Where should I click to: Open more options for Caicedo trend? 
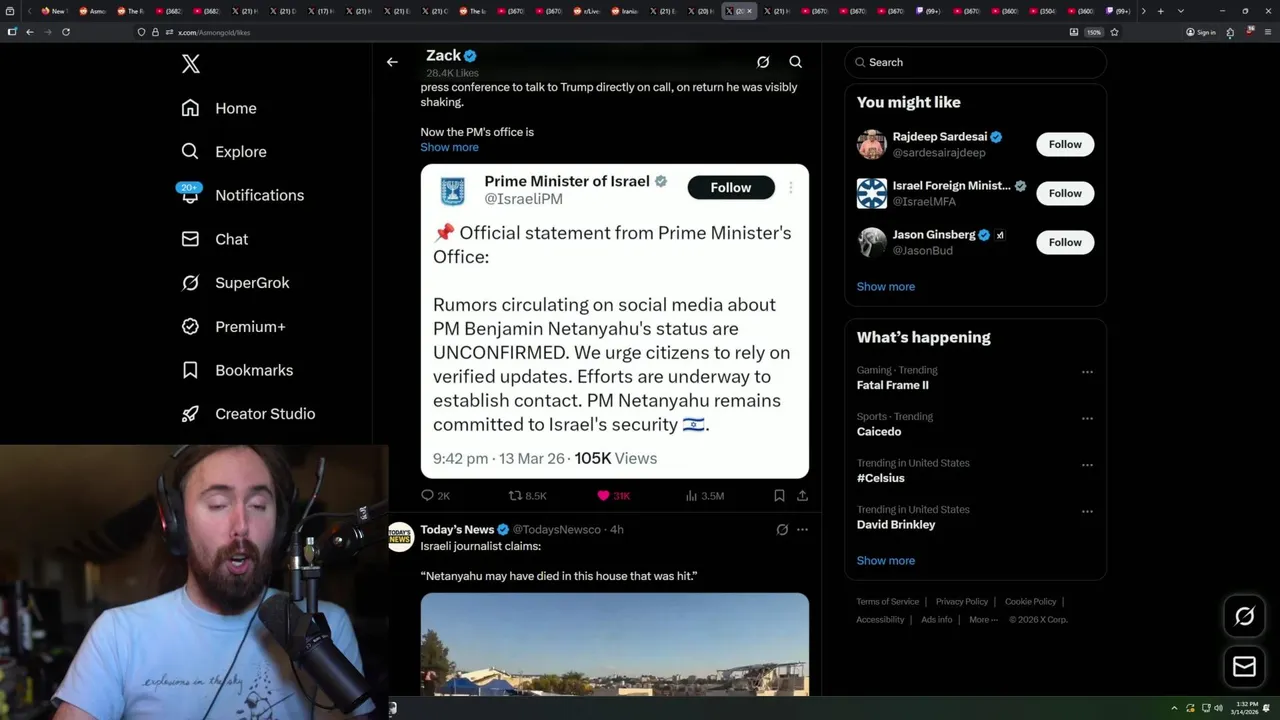[1087, 419]
